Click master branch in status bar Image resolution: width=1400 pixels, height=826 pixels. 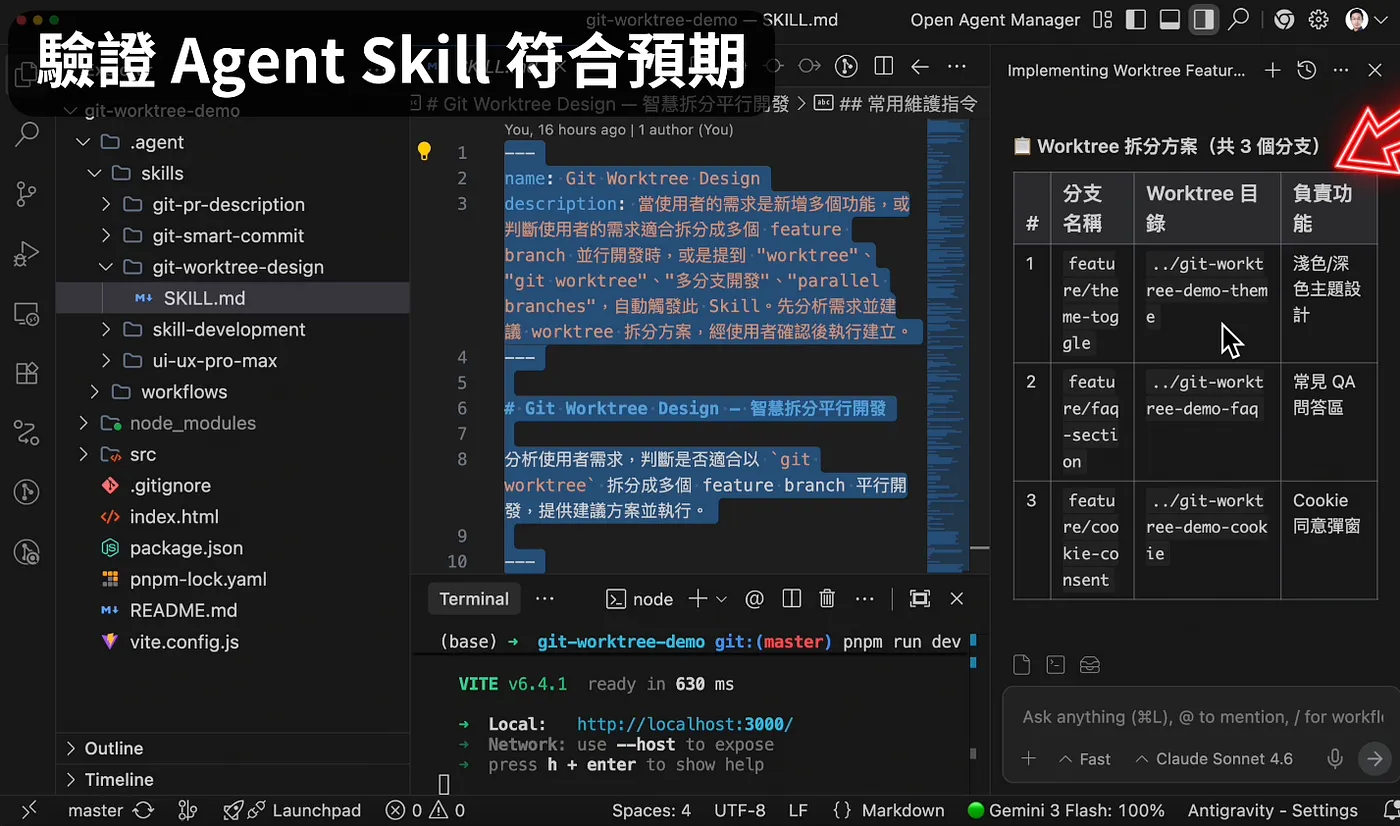pyautogui.click(x=96, y=810)
